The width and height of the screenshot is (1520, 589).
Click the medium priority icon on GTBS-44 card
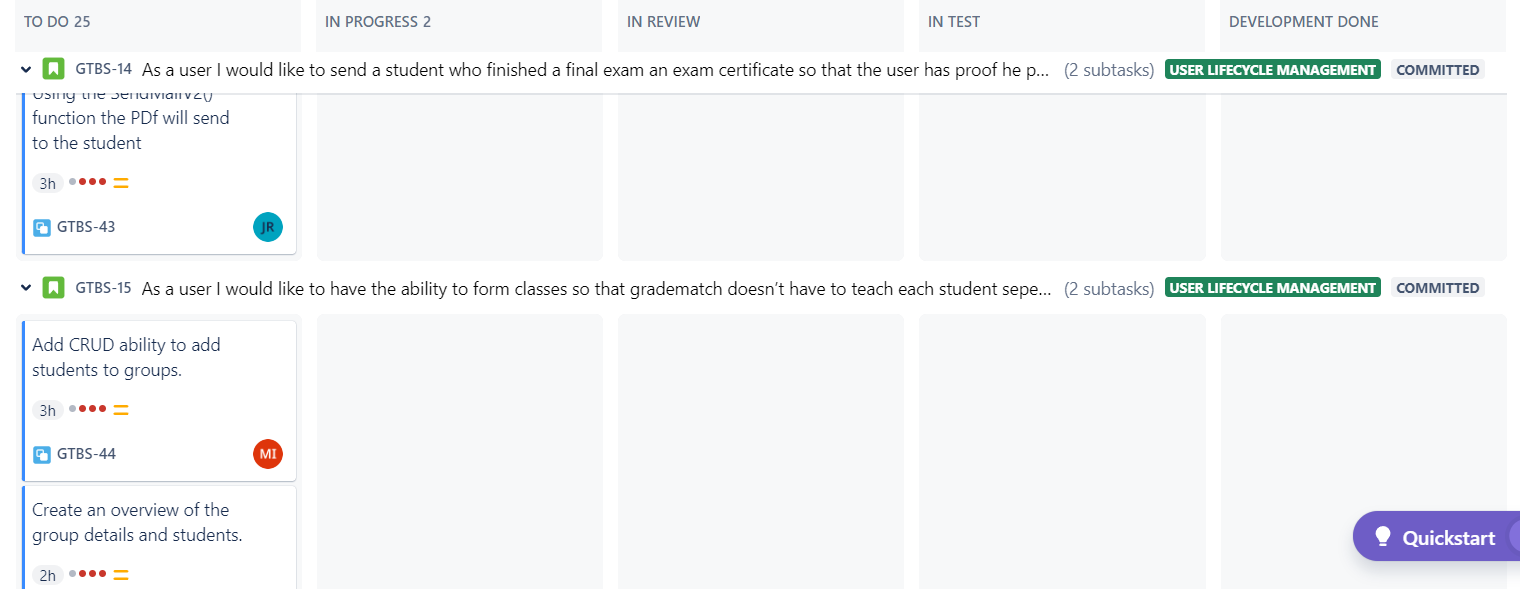coord(121,410)
